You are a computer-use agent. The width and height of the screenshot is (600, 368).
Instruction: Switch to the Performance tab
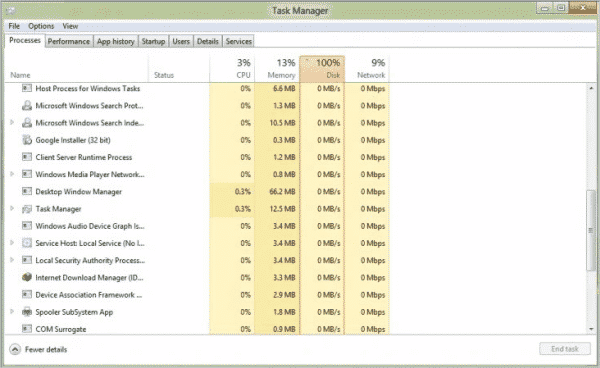69,41
